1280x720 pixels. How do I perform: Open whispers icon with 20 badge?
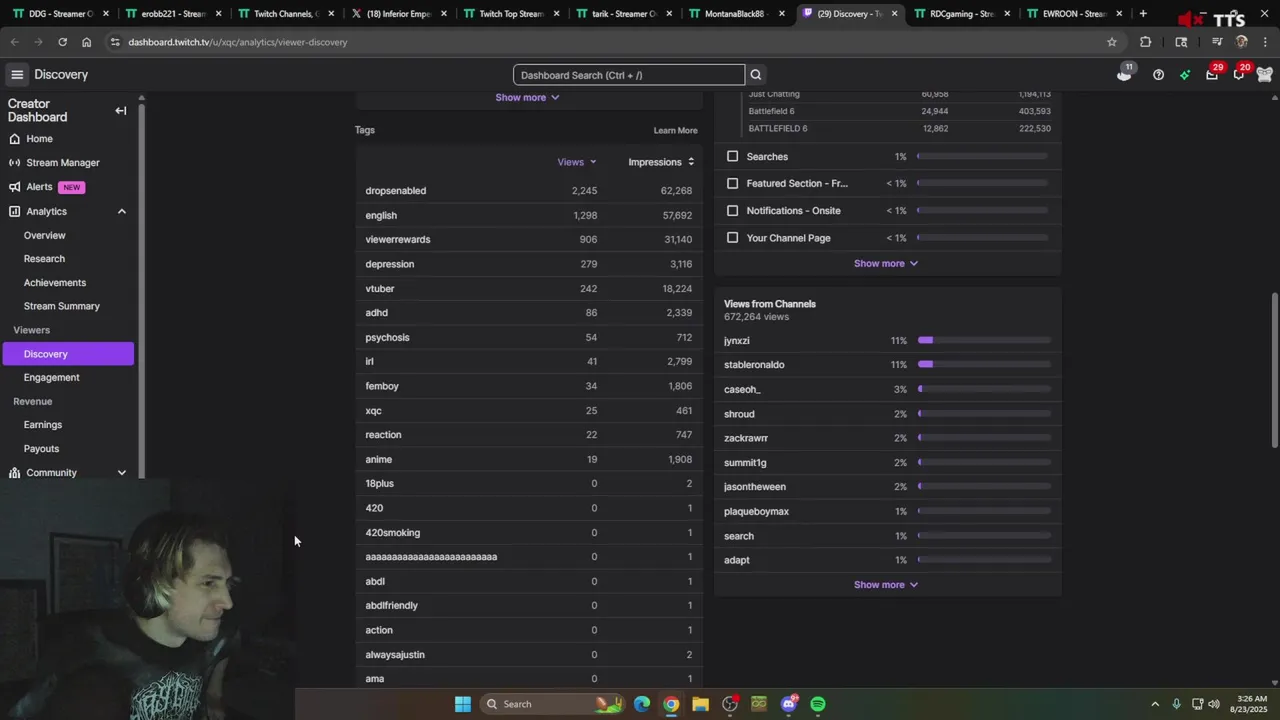(x=1239, y=75)
